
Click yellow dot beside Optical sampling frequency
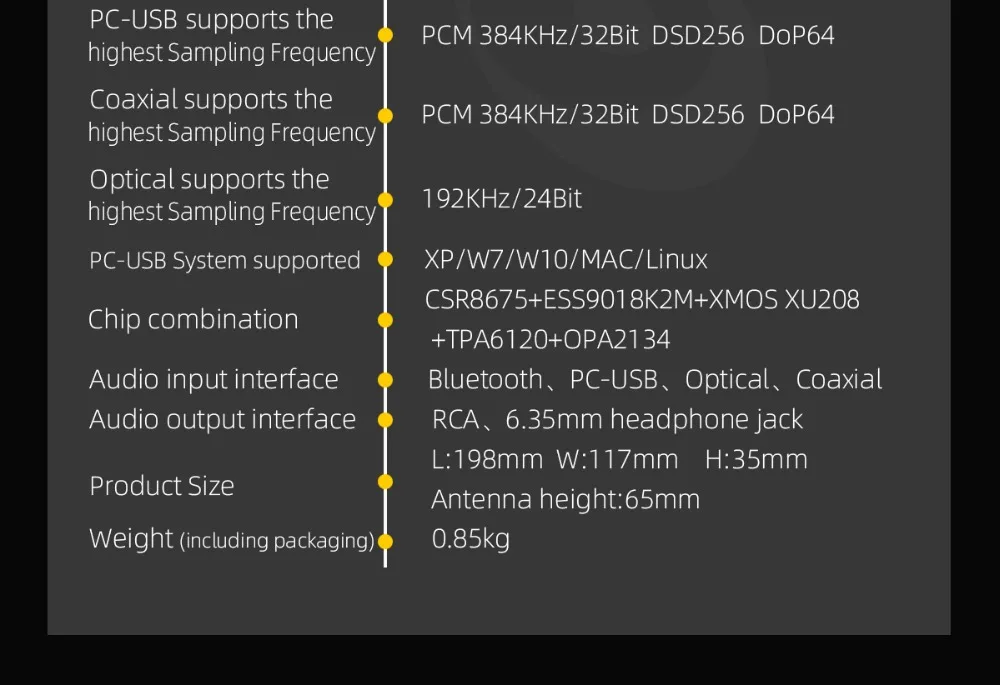click(x=385, y=200)
